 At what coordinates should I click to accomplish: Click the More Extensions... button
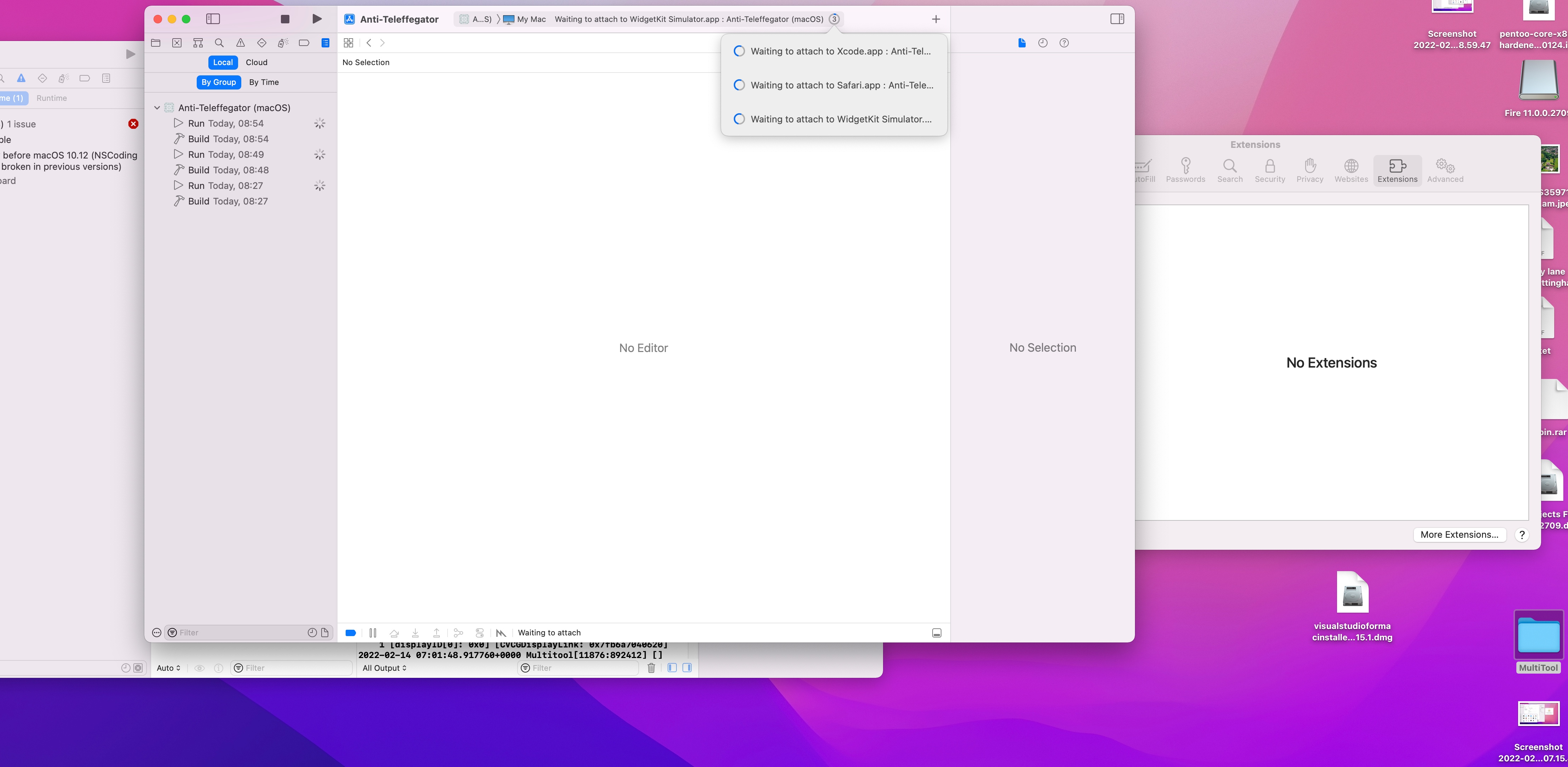[x=1459, y=535]
